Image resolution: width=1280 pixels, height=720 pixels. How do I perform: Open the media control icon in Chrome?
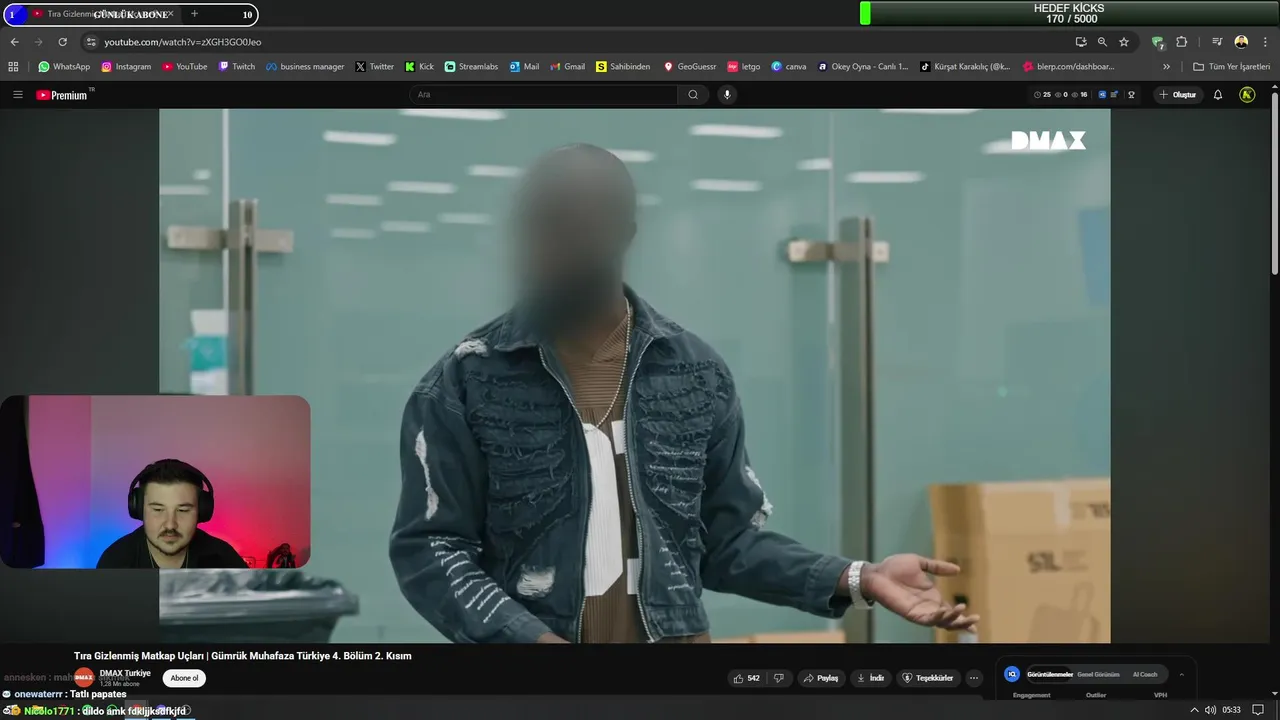[1217, 42]
